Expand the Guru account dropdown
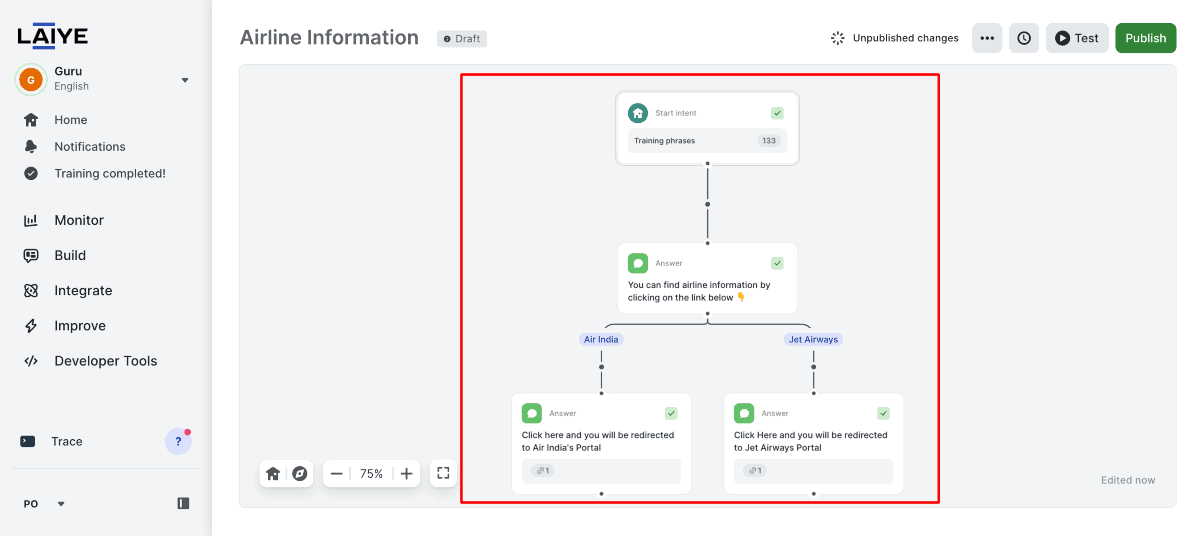This screenshot has width=1200, height=536. [x=185, y=80]
